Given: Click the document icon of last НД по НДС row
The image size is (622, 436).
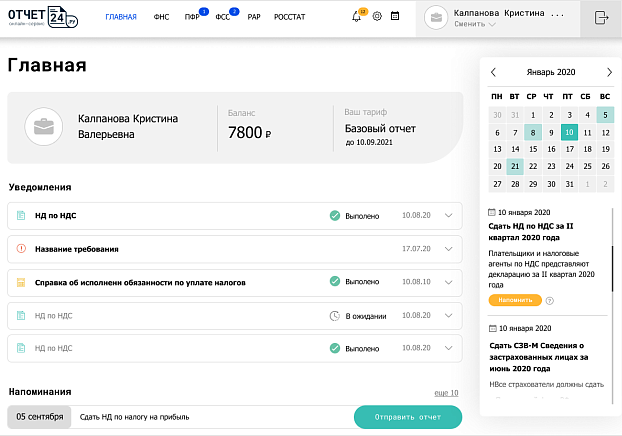Looking at the screenshot, I should pyautogui.click(x=21, y=348).
